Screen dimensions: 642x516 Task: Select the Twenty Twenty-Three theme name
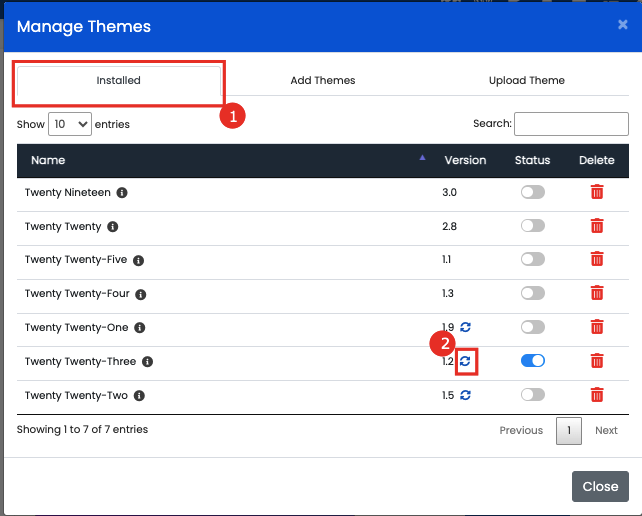coord(80,362)
